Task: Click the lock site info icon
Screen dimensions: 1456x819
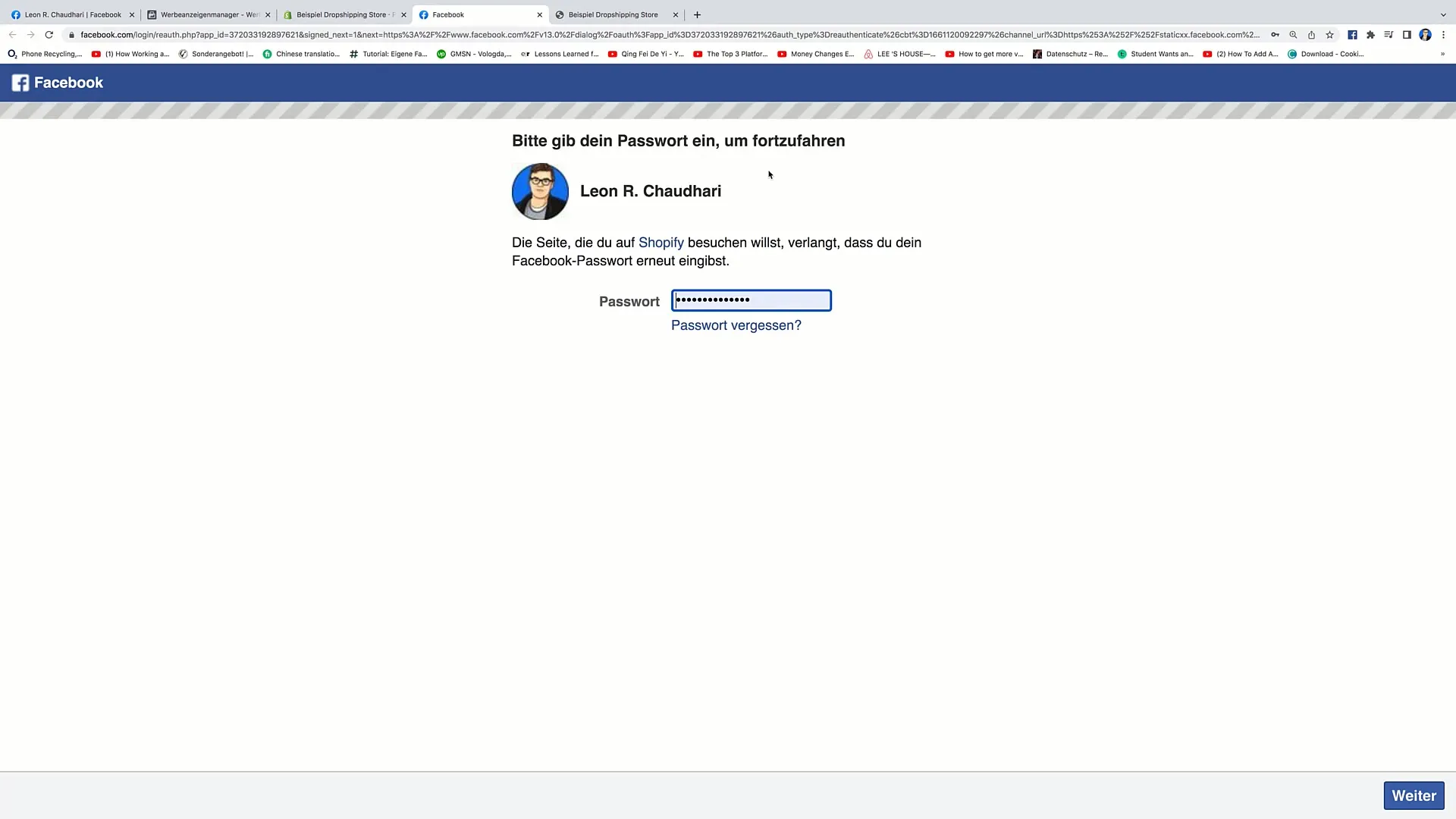Action: click(x=71, y=35)
